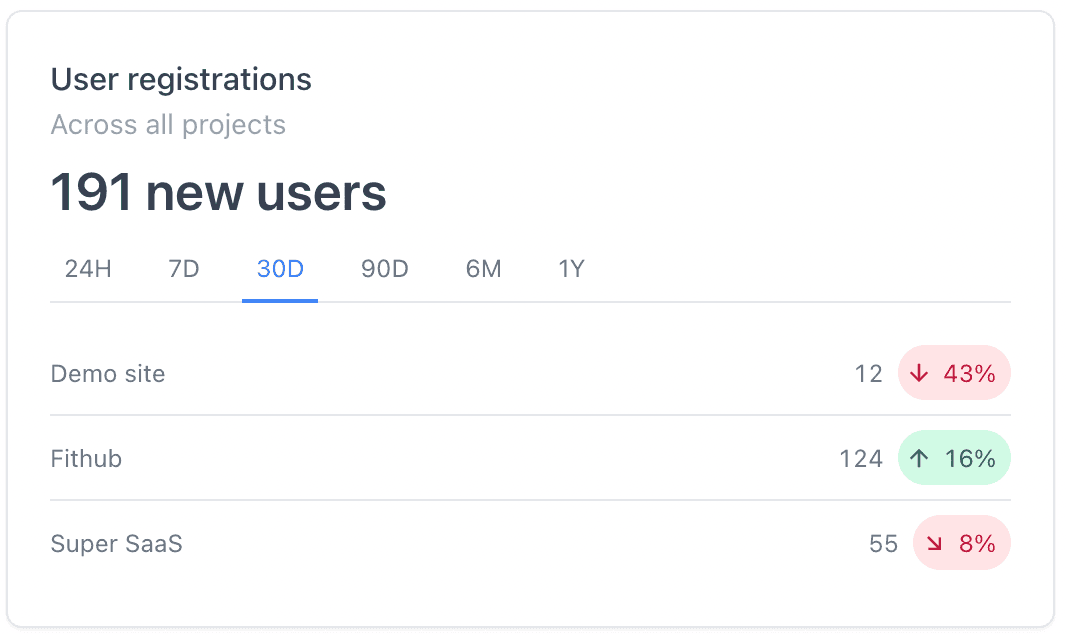Image resolution: width=1066 pixels, height=634 pixels.
Task: Switch to the 24H tab
Action: coord(88,269)
